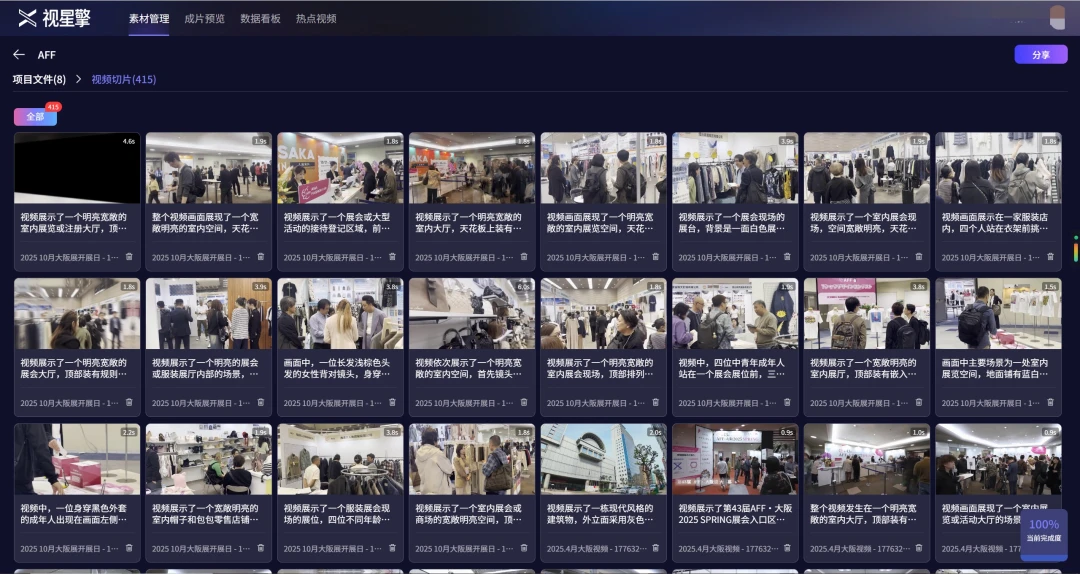Trash the clip '一栋现代风格的建筑物'
This screenshot has width=1080, height=574.
tap(655, 549)
